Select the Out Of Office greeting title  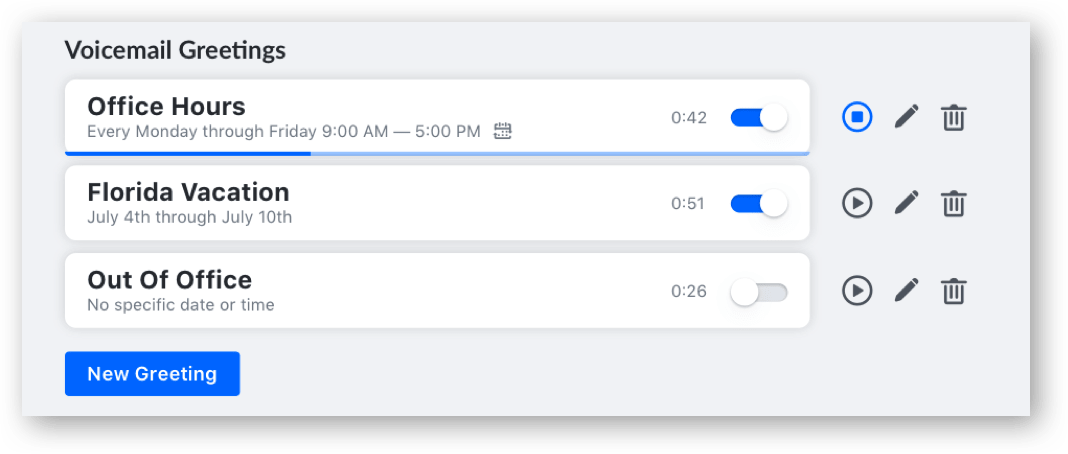(170, 280)
